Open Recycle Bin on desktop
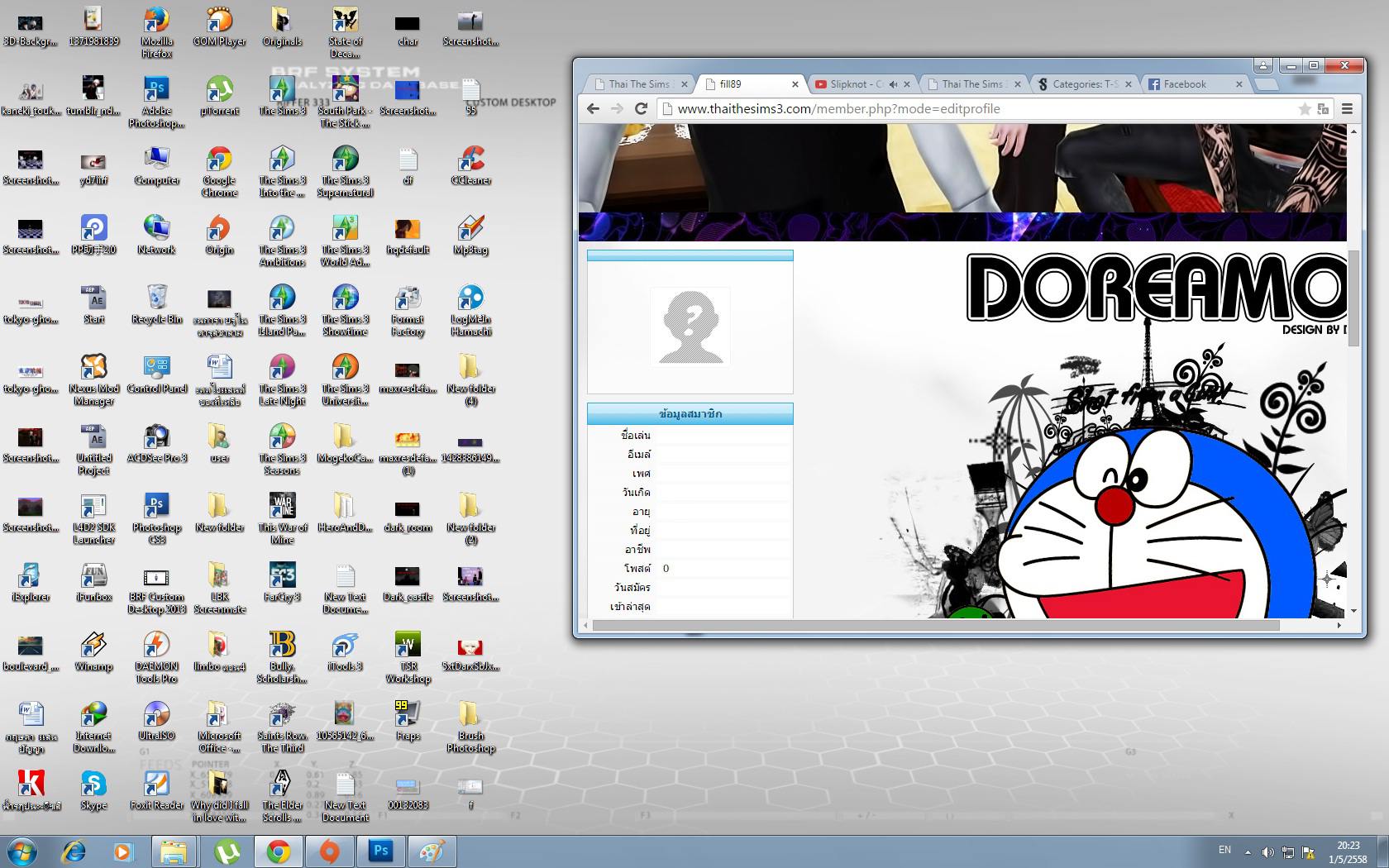The image size is (1389, 868). point(156,305)
